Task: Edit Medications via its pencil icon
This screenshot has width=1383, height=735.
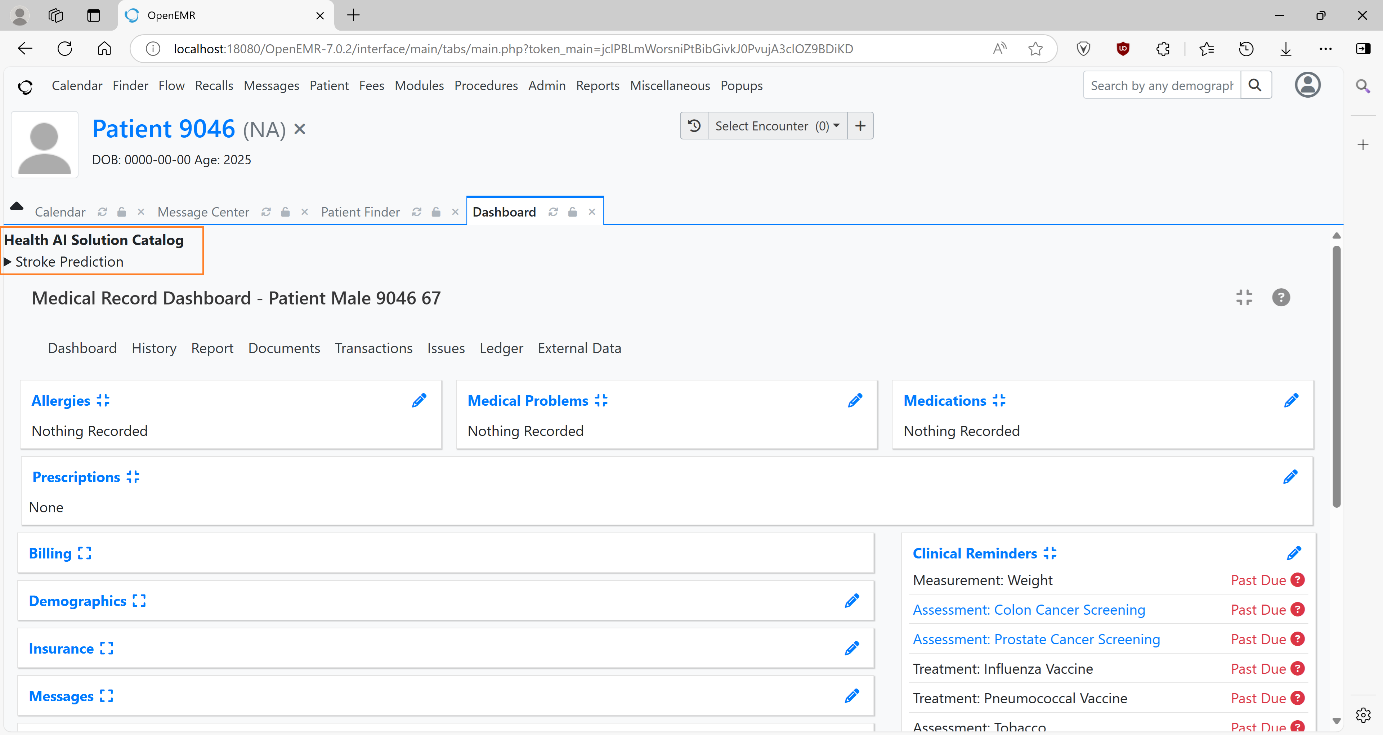Action: (x=1291, y=400)
